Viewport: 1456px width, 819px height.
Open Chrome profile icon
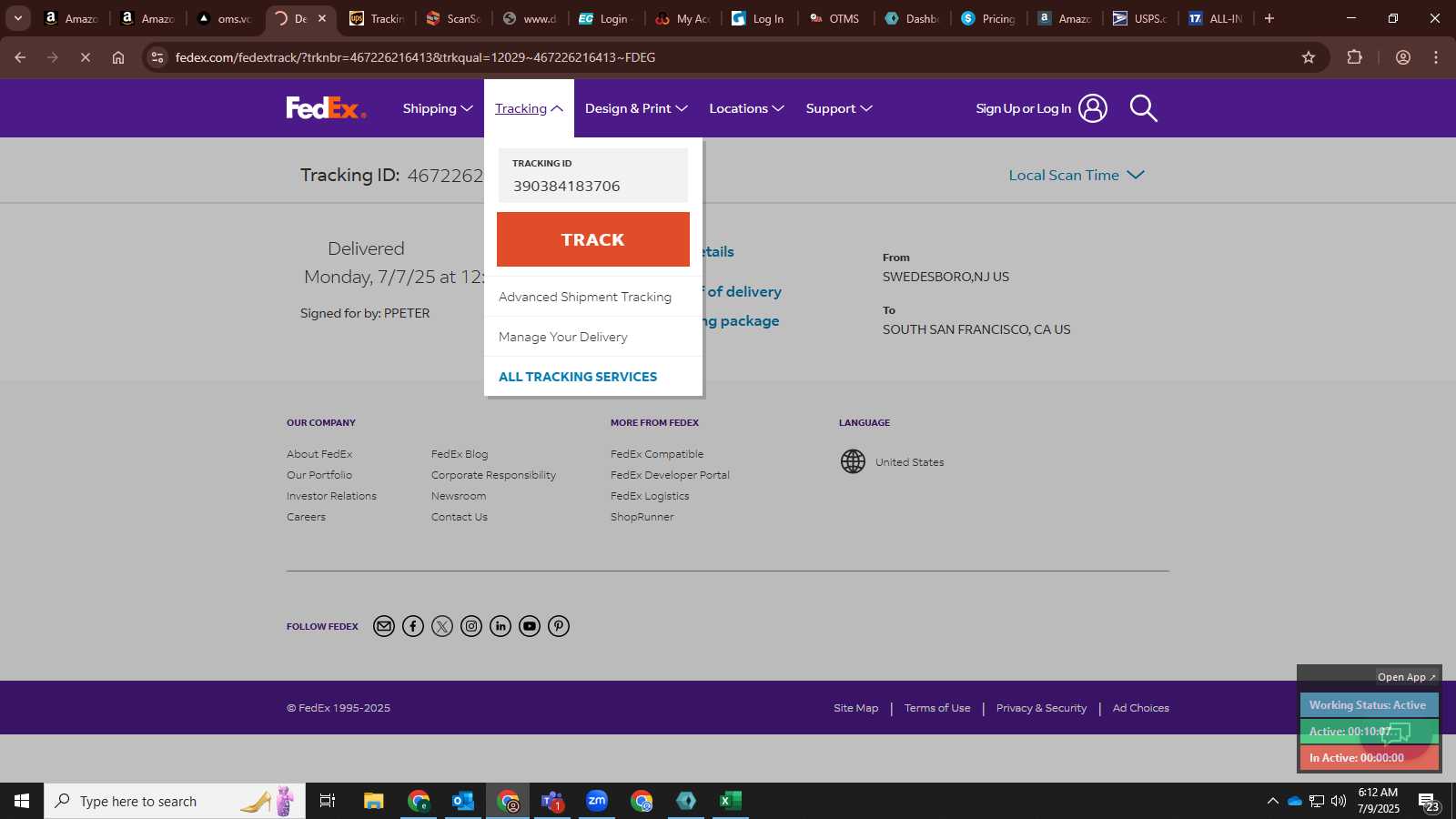click(1403, 57)
